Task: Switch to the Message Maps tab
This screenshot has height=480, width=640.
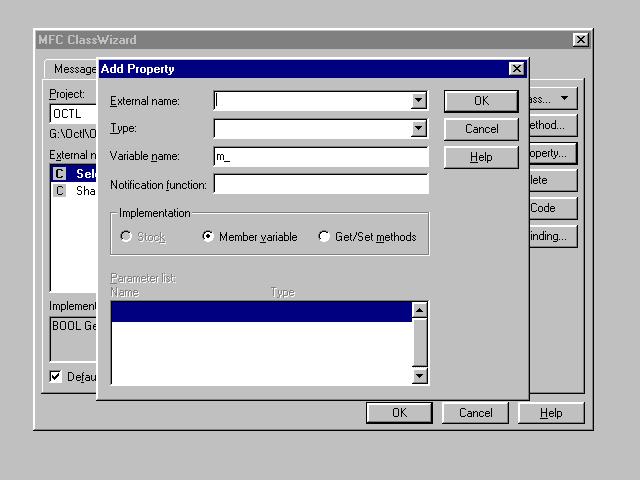Action: (70, 69)
